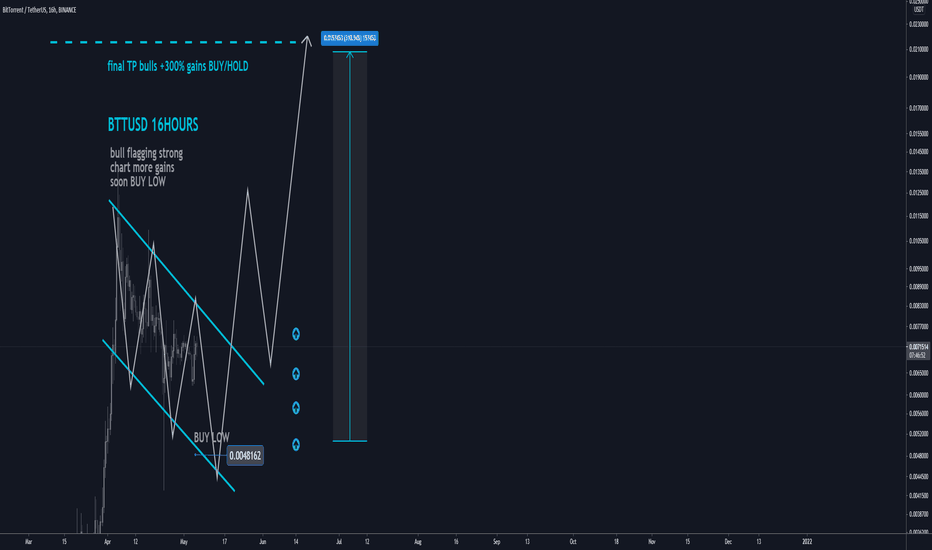Click the Jul date on time axis
The image size is (932, 550).
coord(339,542)
